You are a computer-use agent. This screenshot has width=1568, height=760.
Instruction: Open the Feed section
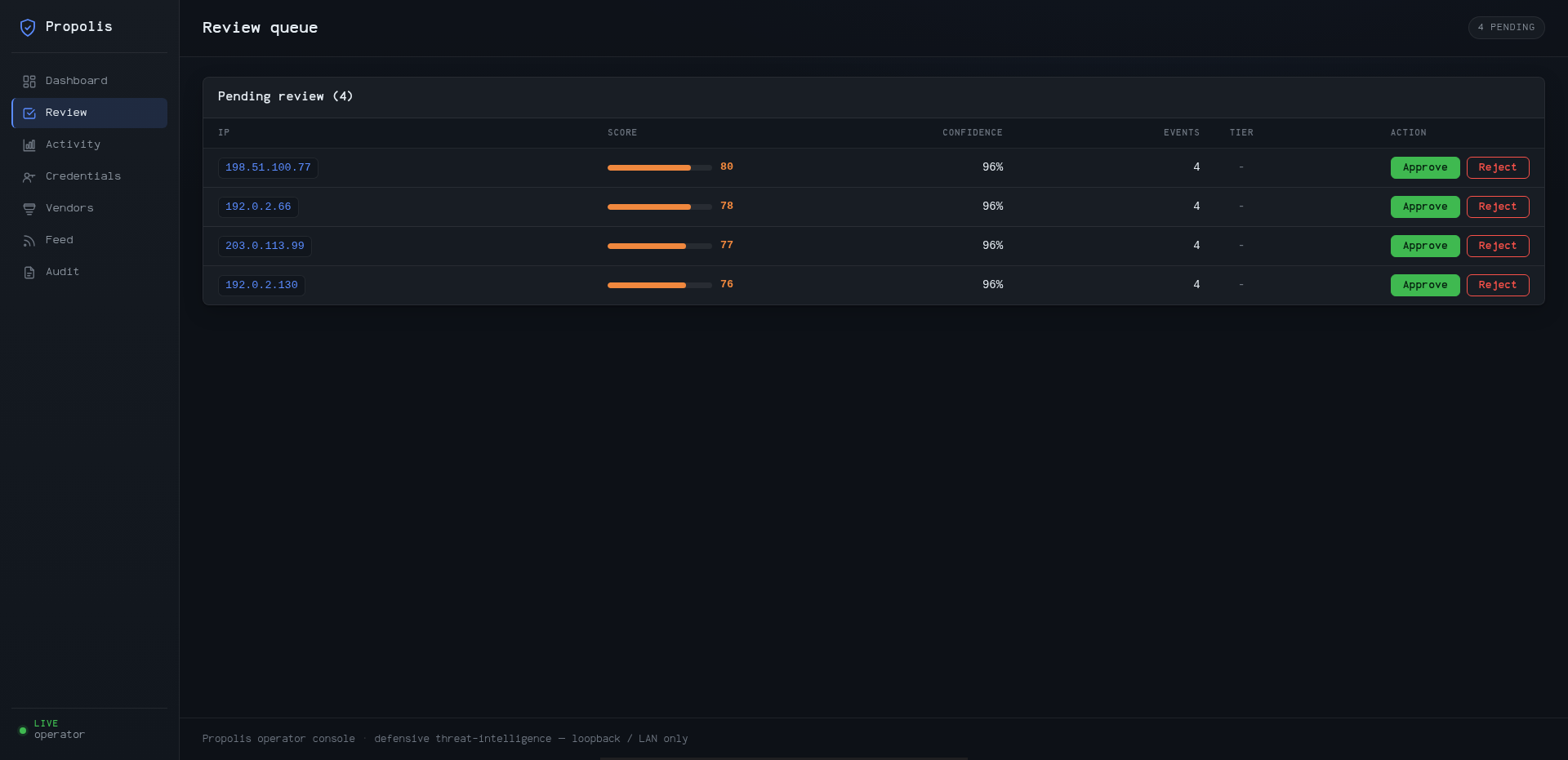(x=89, y=240)
